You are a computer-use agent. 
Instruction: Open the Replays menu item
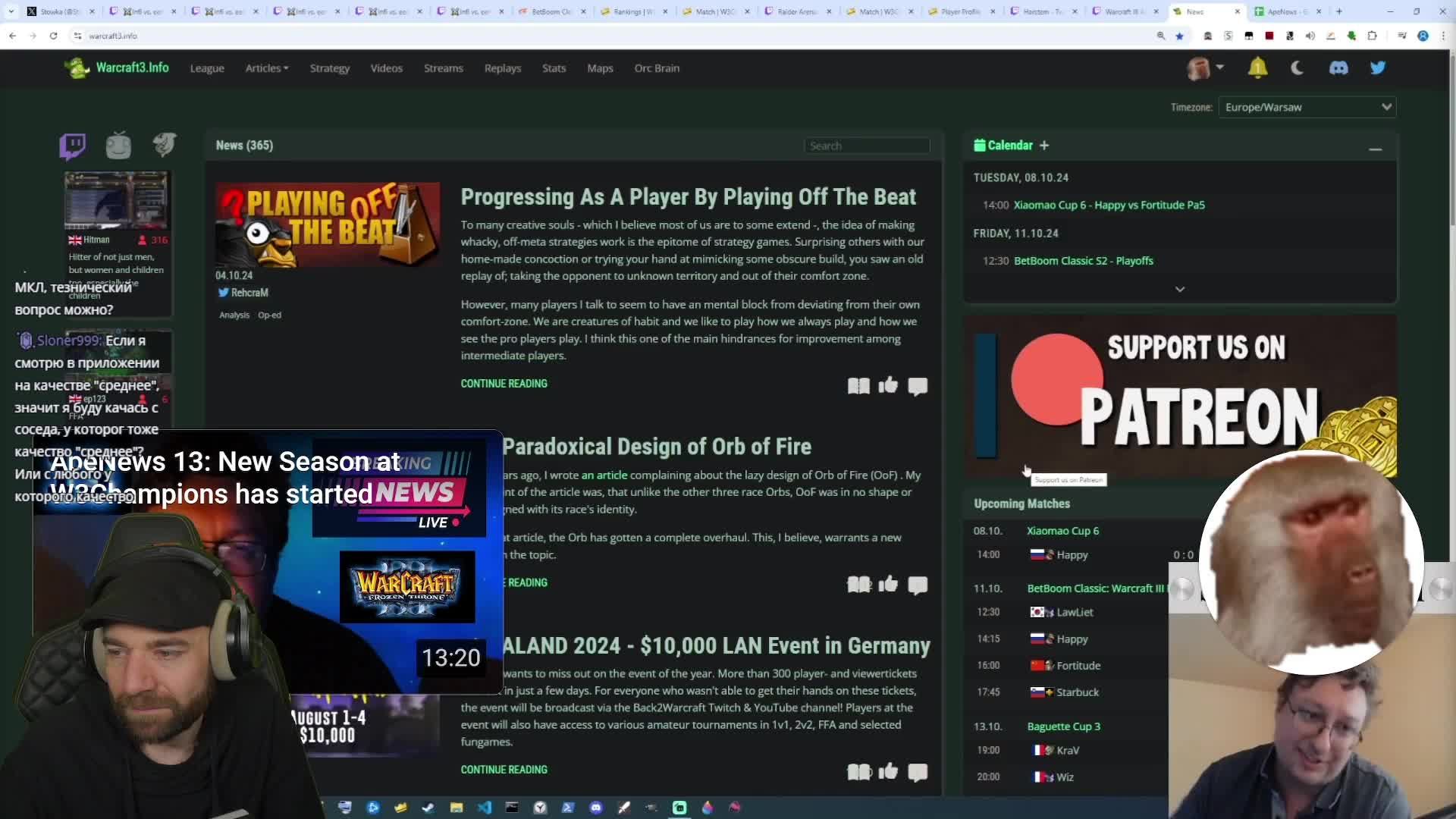[503, 68]
